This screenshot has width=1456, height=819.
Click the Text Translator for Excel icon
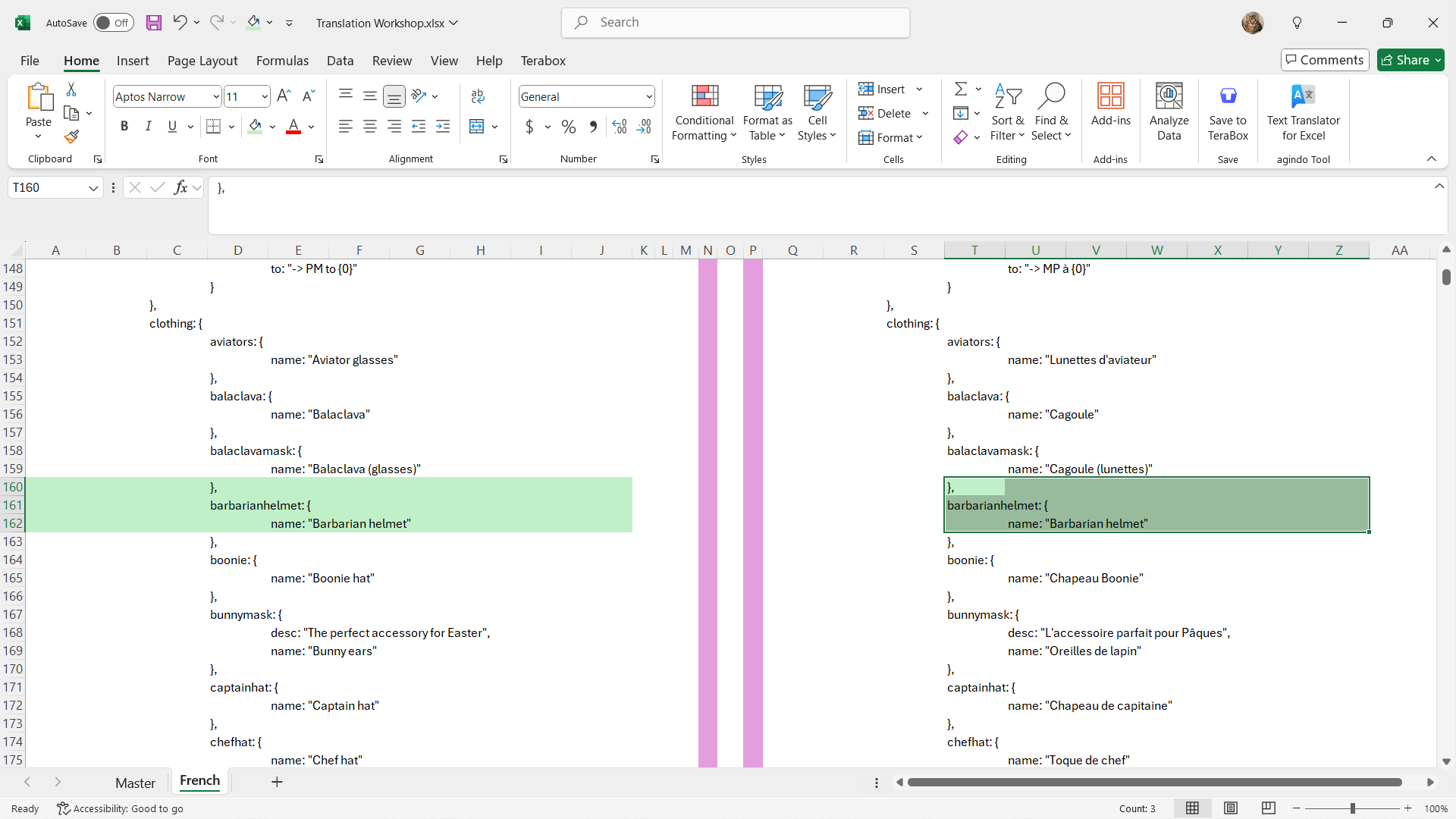[1303, 96]
